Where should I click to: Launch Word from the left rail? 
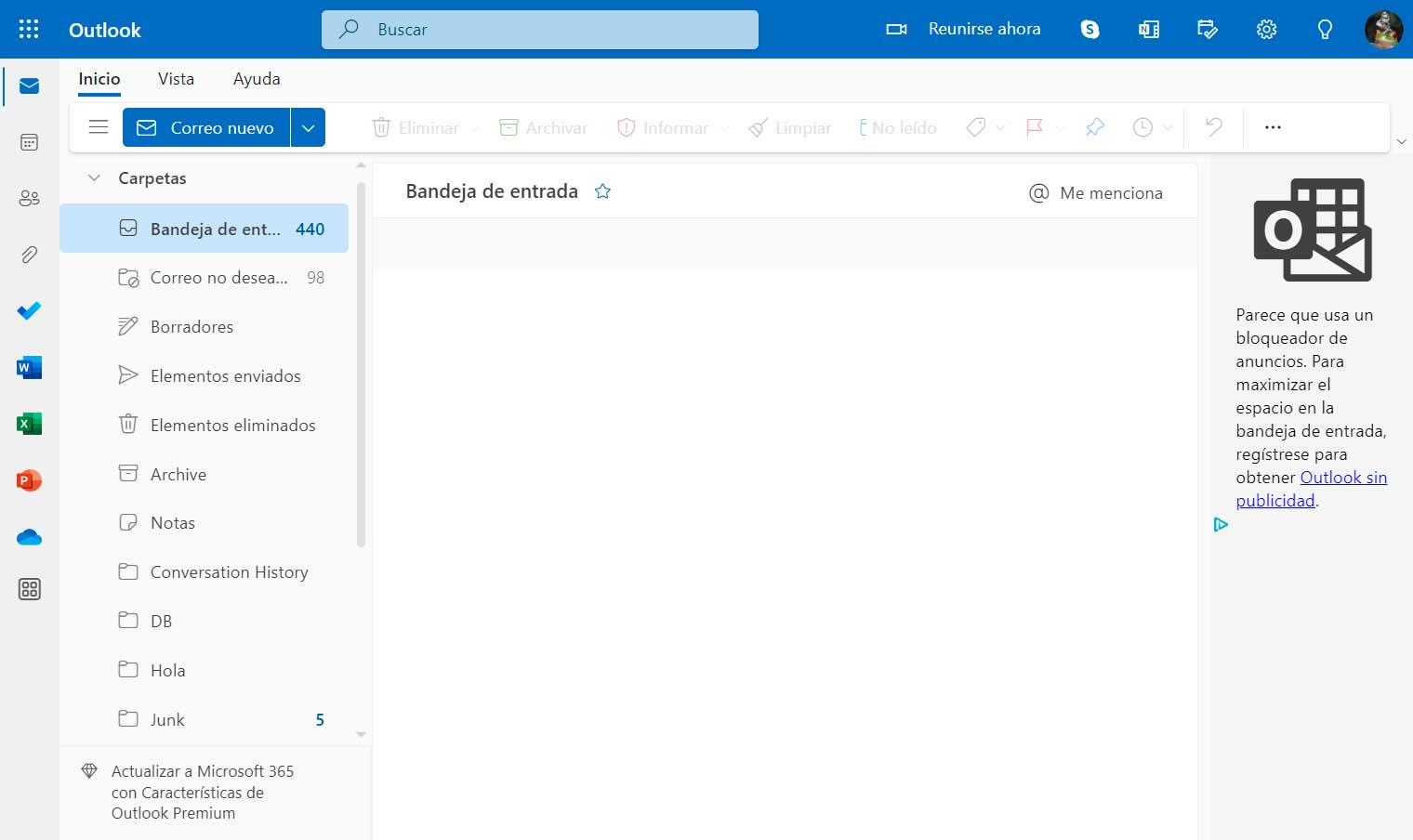pos(29,367)
